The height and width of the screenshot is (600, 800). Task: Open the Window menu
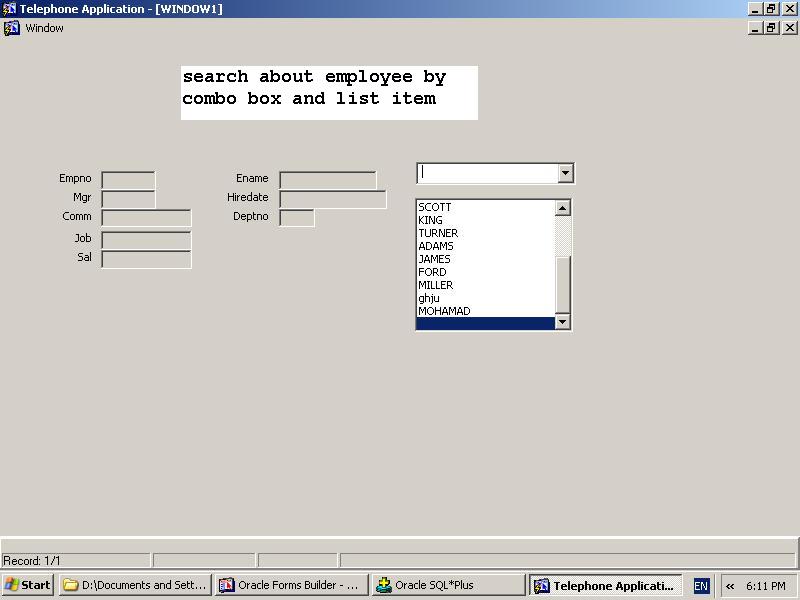(x=44, y=28)
